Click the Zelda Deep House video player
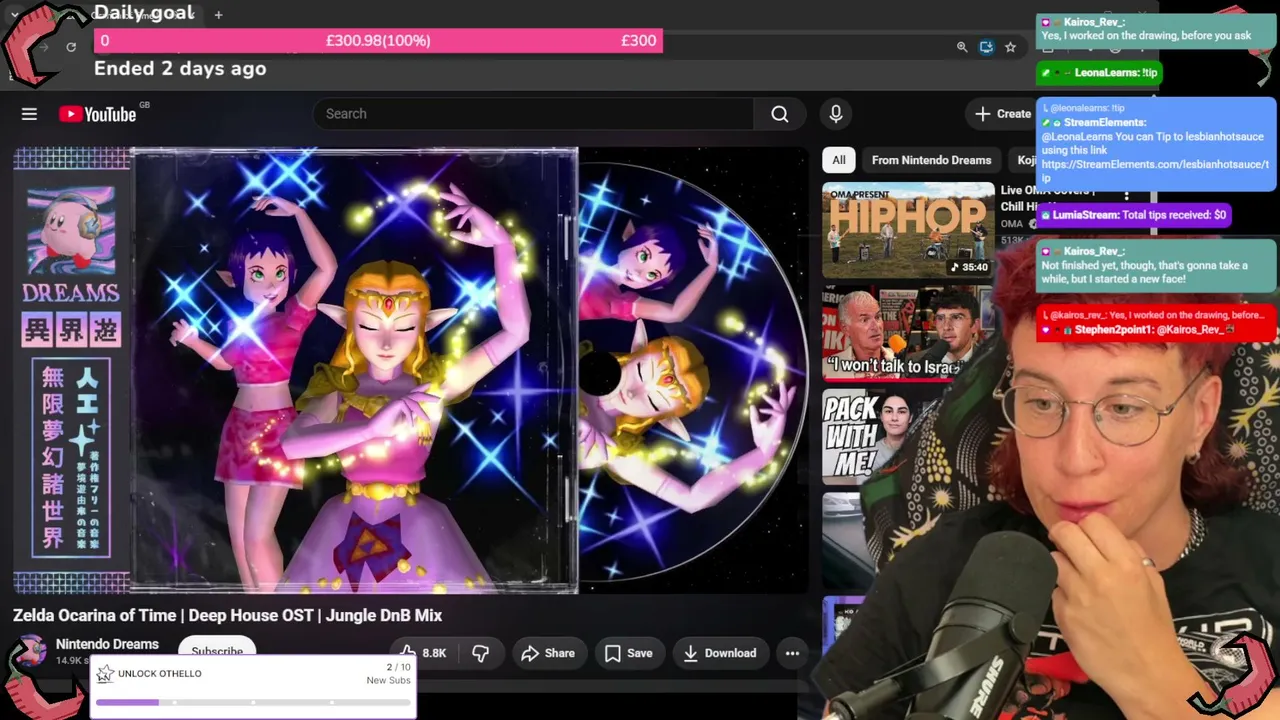Viewport: 1280px width, 720px height. point(410,370)
